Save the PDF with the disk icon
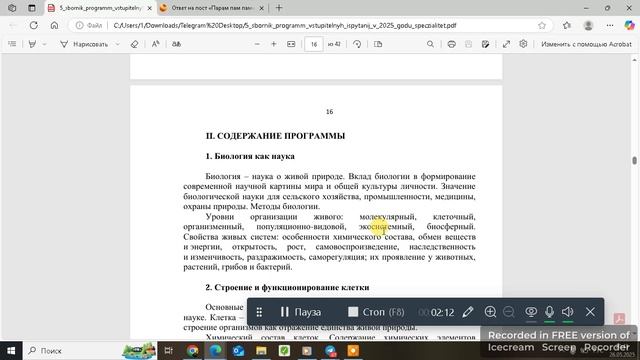This screenshot has height=360, width=640. tap(468, 44)
